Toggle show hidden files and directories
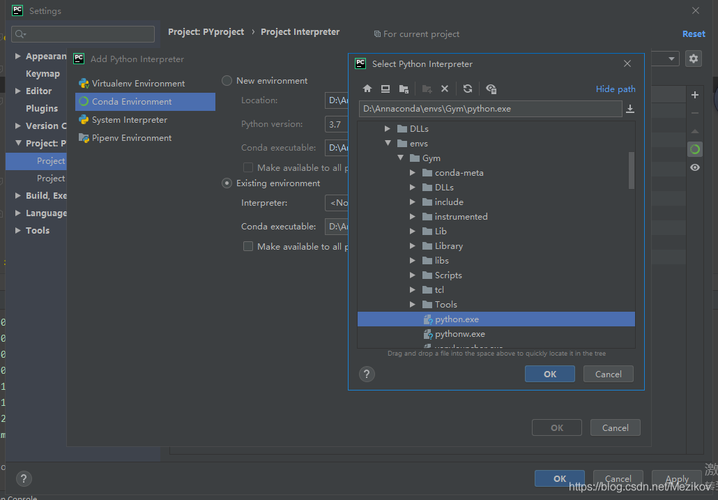The height and width of the screenshot is (500, 718). coord(491,89)
